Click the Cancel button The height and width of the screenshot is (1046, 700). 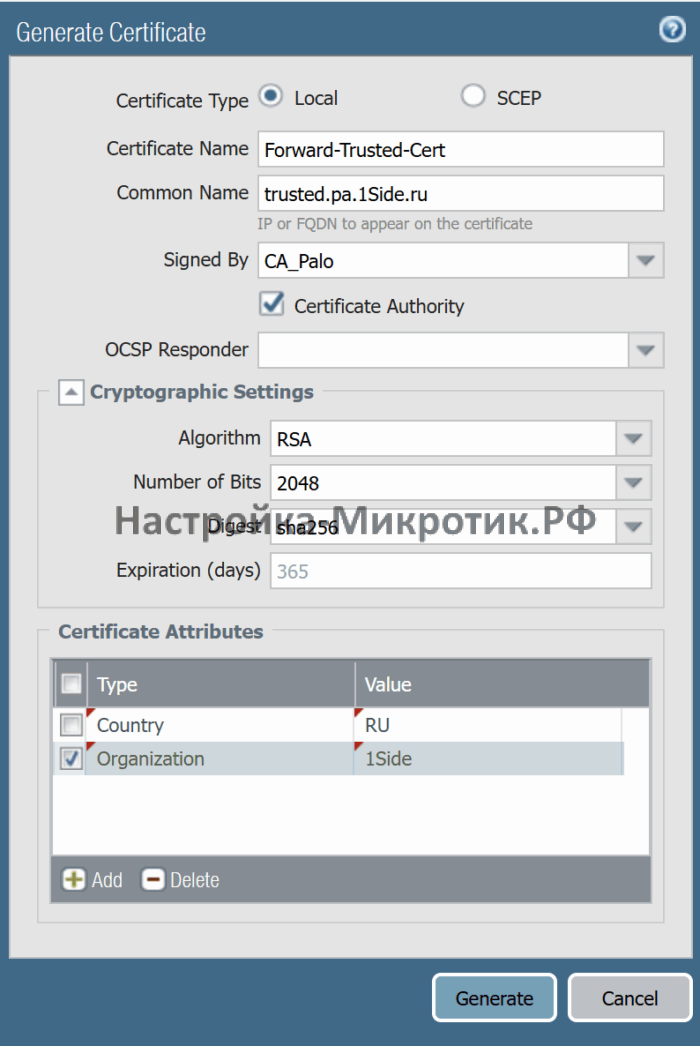[x=630, y=998]
